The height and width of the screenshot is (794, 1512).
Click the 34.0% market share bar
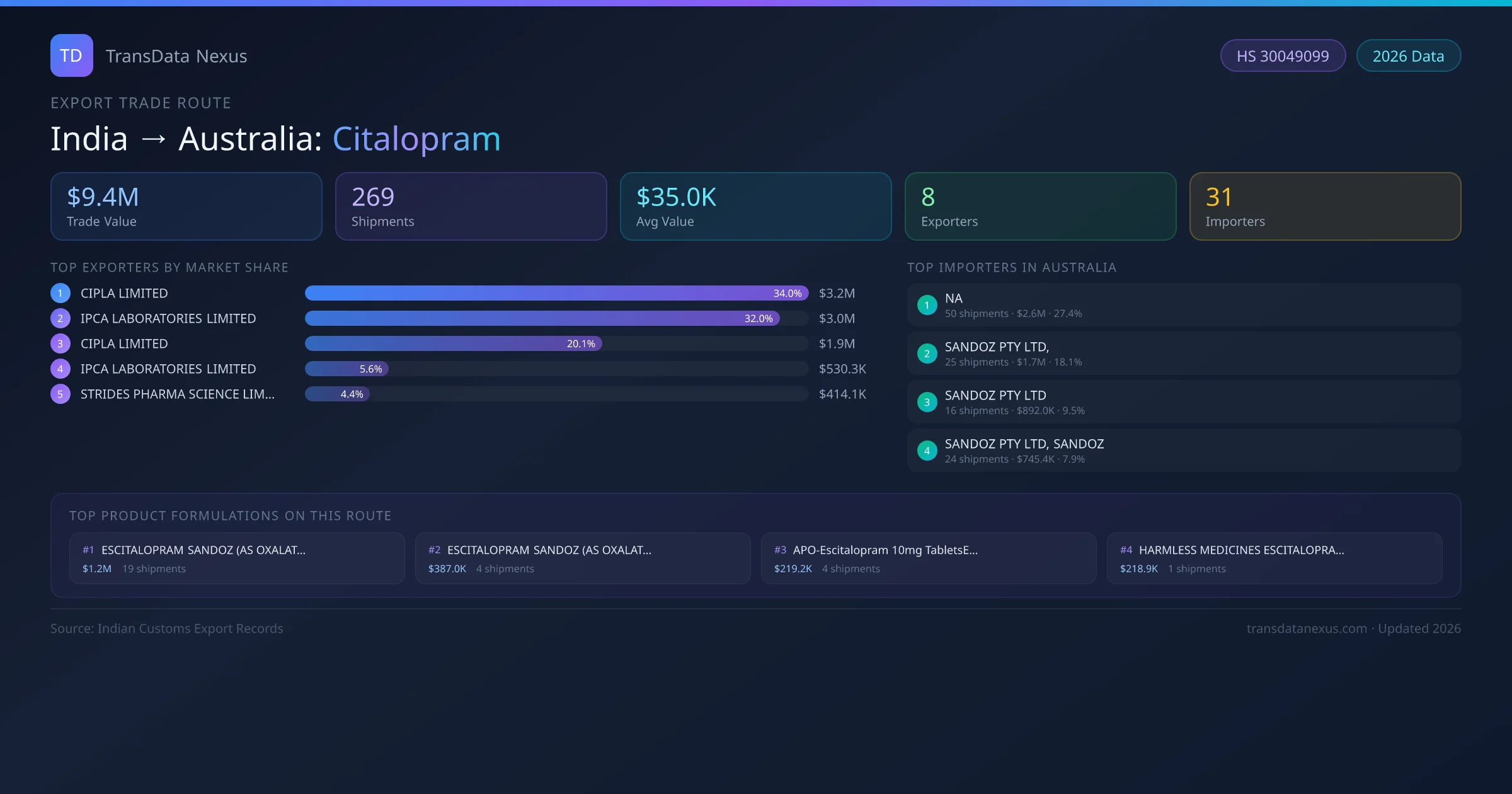coord(556,293)
